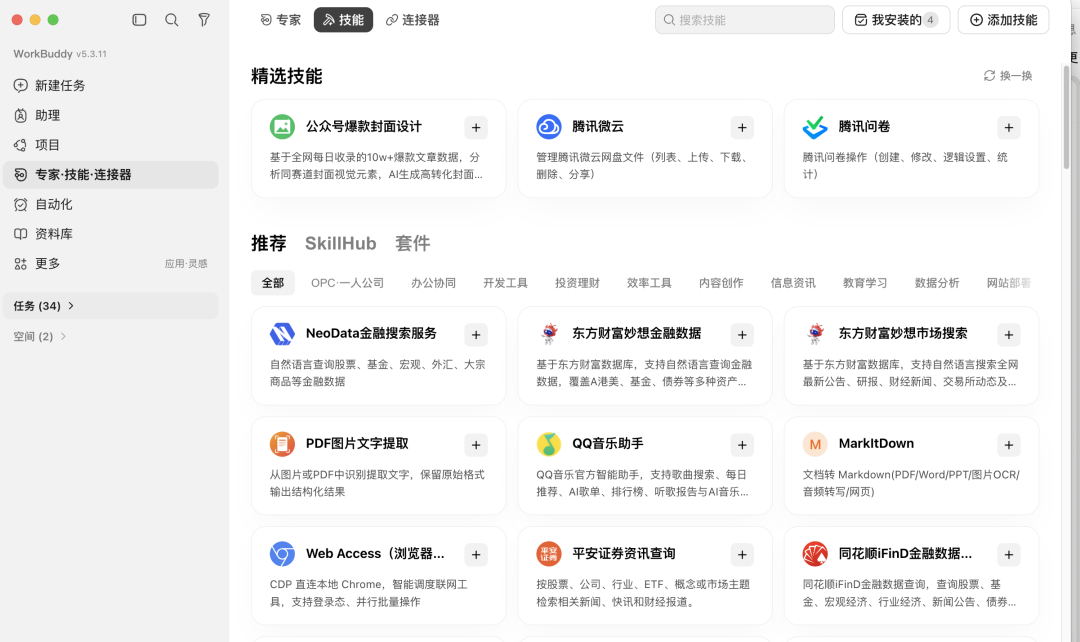
Task: Expand the 空间 (2) section
Action: [x=40, y=336]
